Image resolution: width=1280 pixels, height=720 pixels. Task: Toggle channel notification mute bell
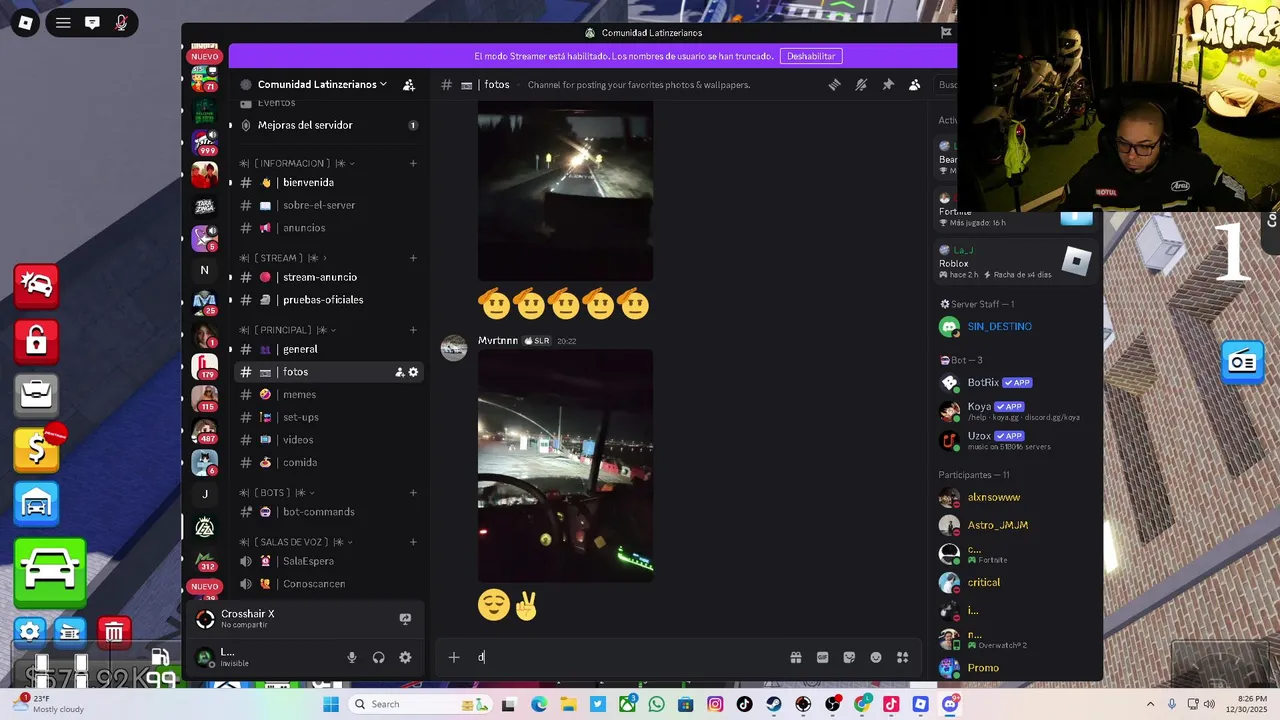click(x=861, y=85)
